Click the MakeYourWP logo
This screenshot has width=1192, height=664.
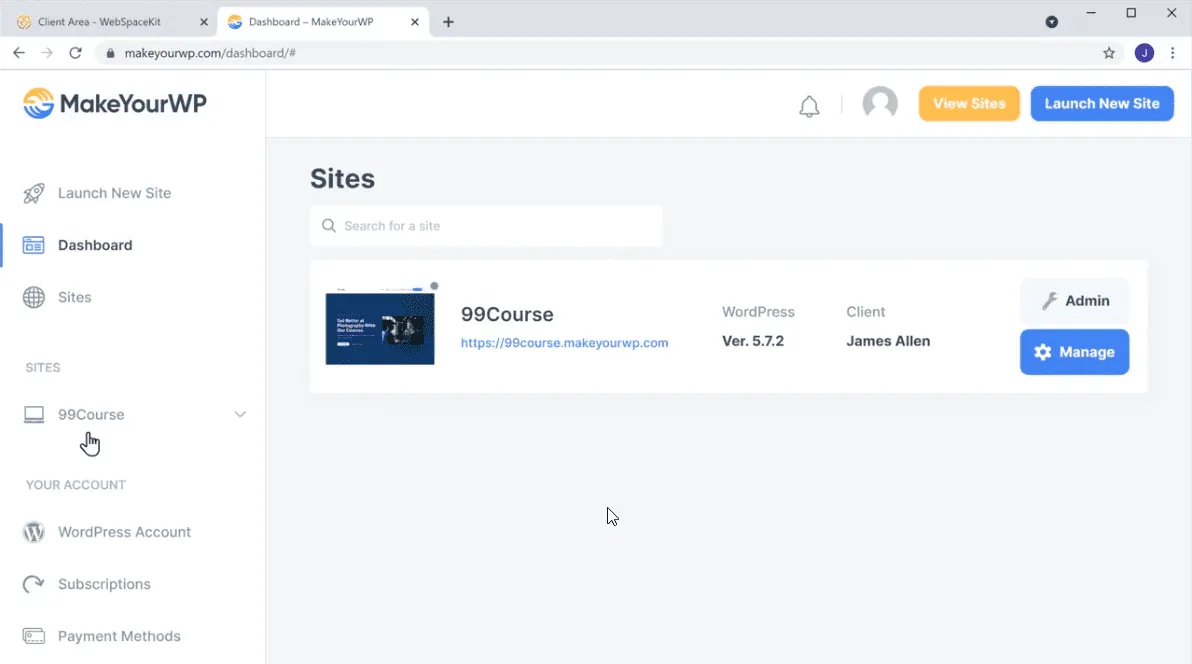coord(115,103)
